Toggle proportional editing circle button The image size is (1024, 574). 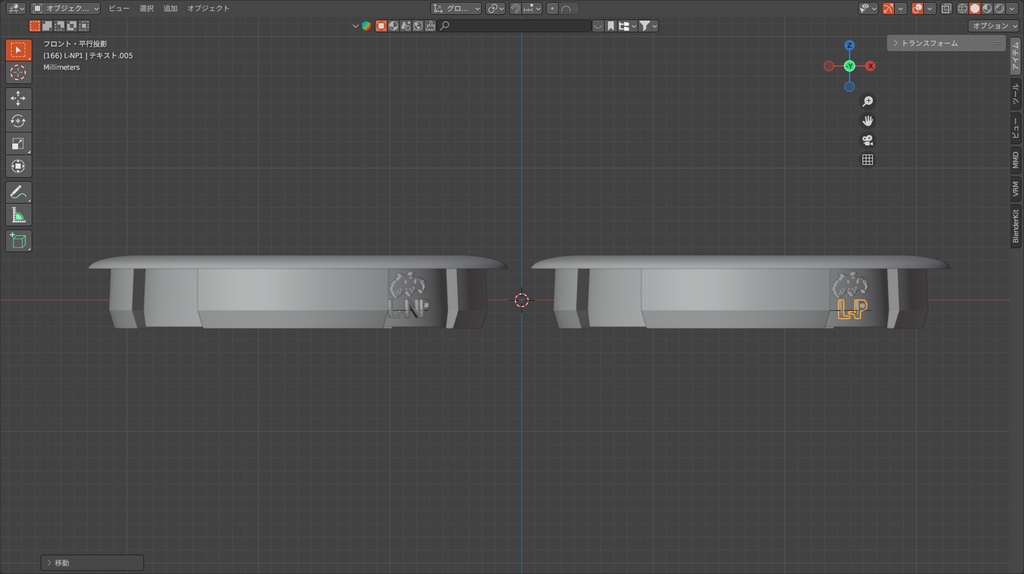point(552,8)
